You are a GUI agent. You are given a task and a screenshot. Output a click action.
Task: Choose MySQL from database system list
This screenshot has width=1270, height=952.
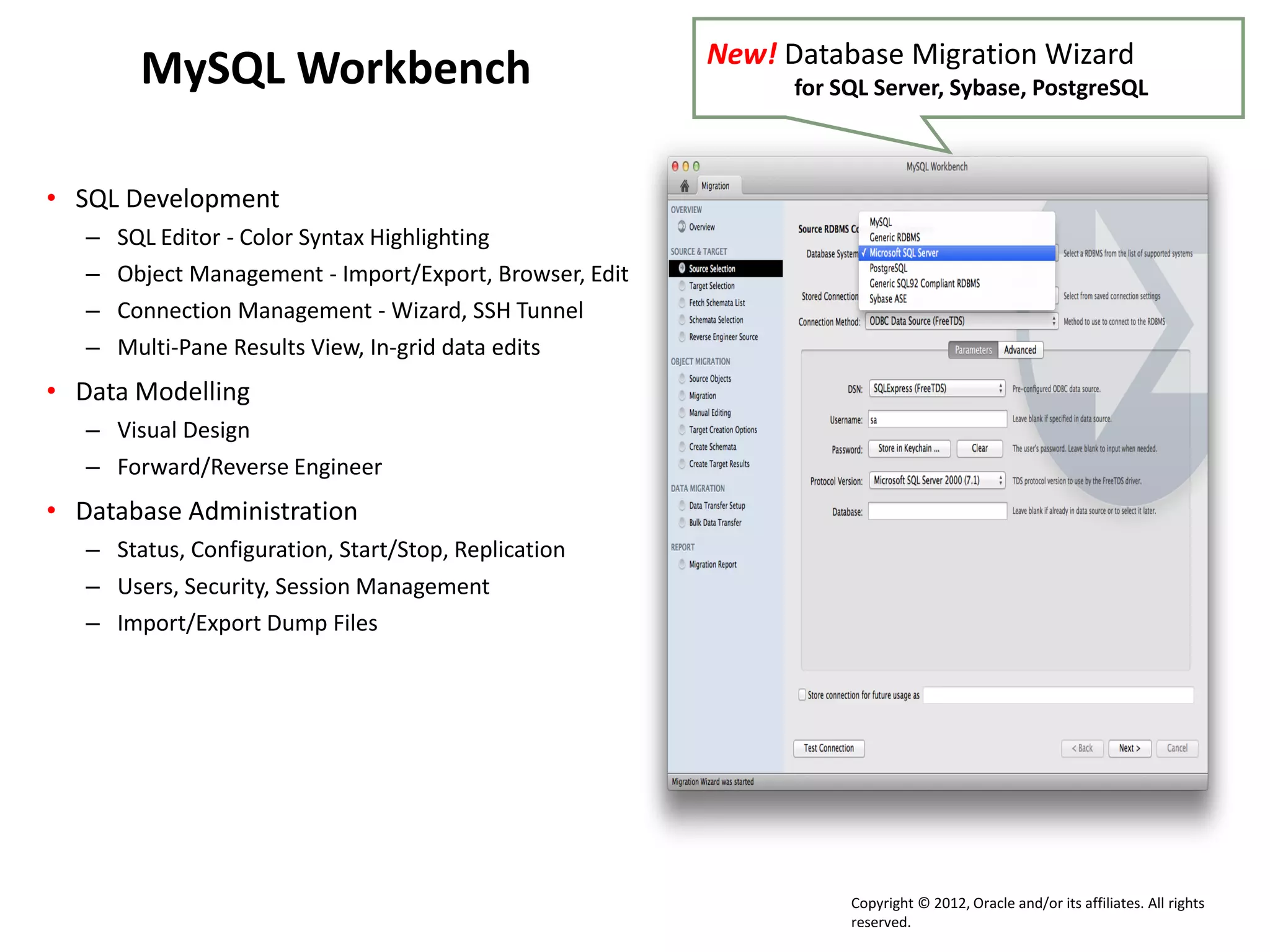tap(957, 222)
